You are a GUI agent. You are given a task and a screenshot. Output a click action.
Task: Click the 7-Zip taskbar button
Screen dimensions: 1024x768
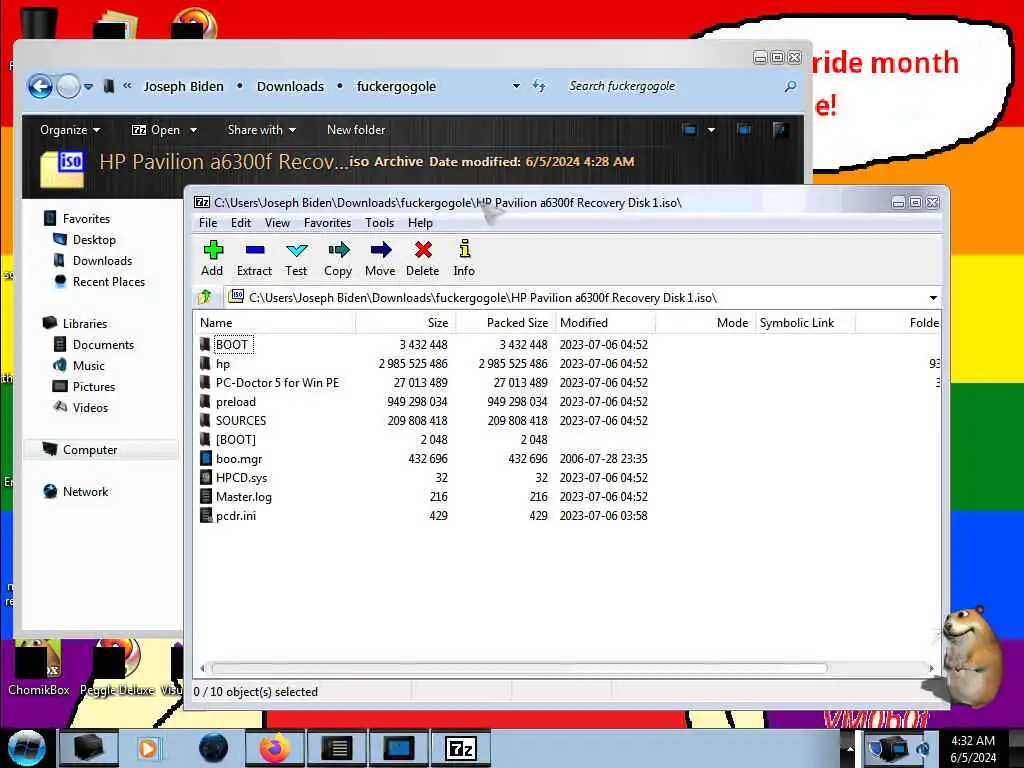pos(460,748)
